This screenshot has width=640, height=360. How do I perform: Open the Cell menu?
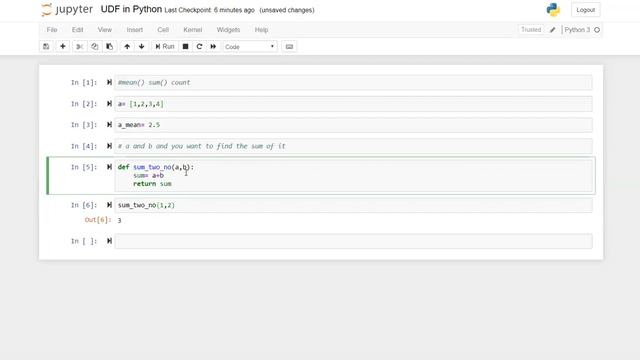163,30
